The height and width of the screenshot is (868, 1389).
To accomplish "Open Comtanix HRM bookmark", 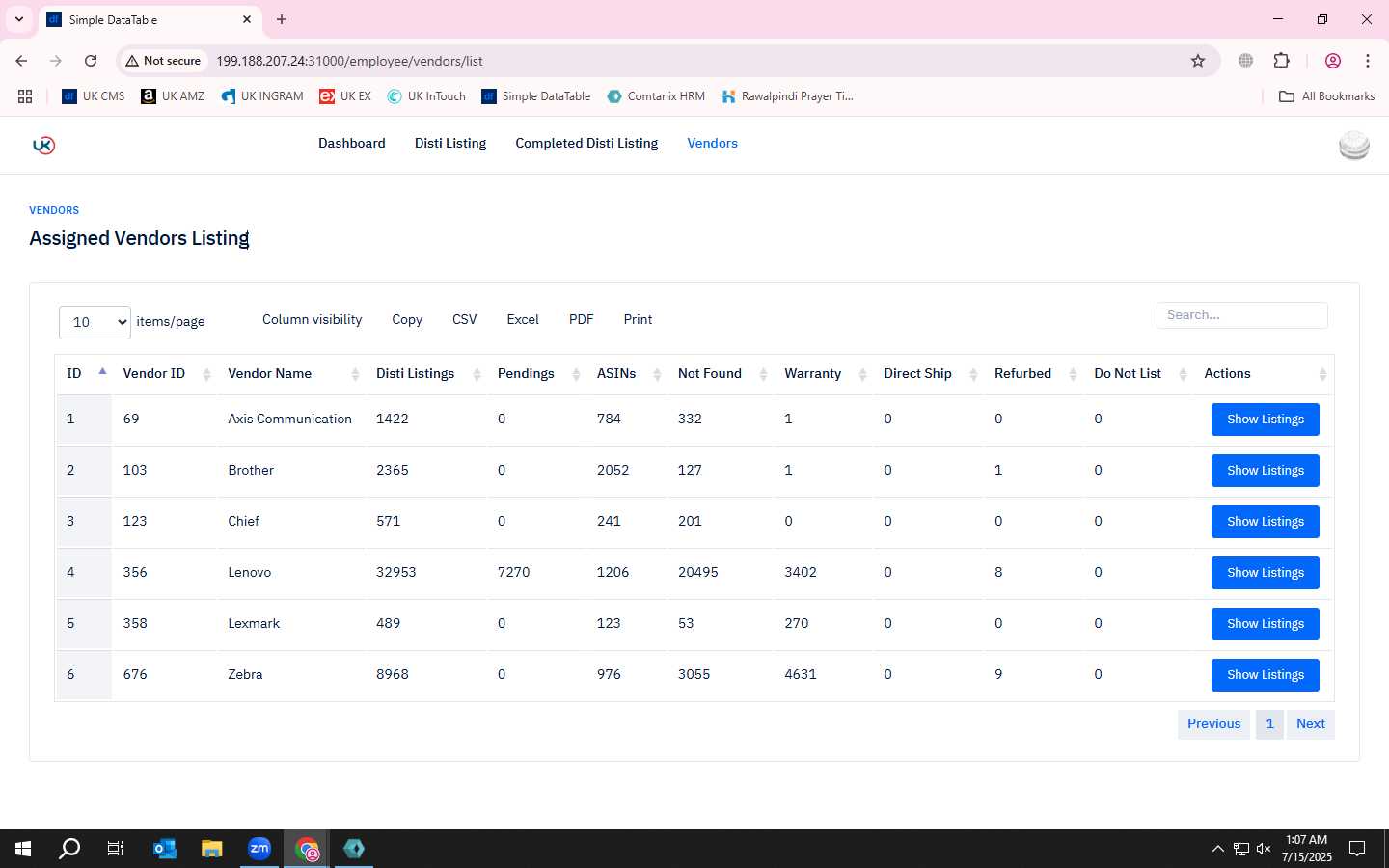I will coord(656,96).
